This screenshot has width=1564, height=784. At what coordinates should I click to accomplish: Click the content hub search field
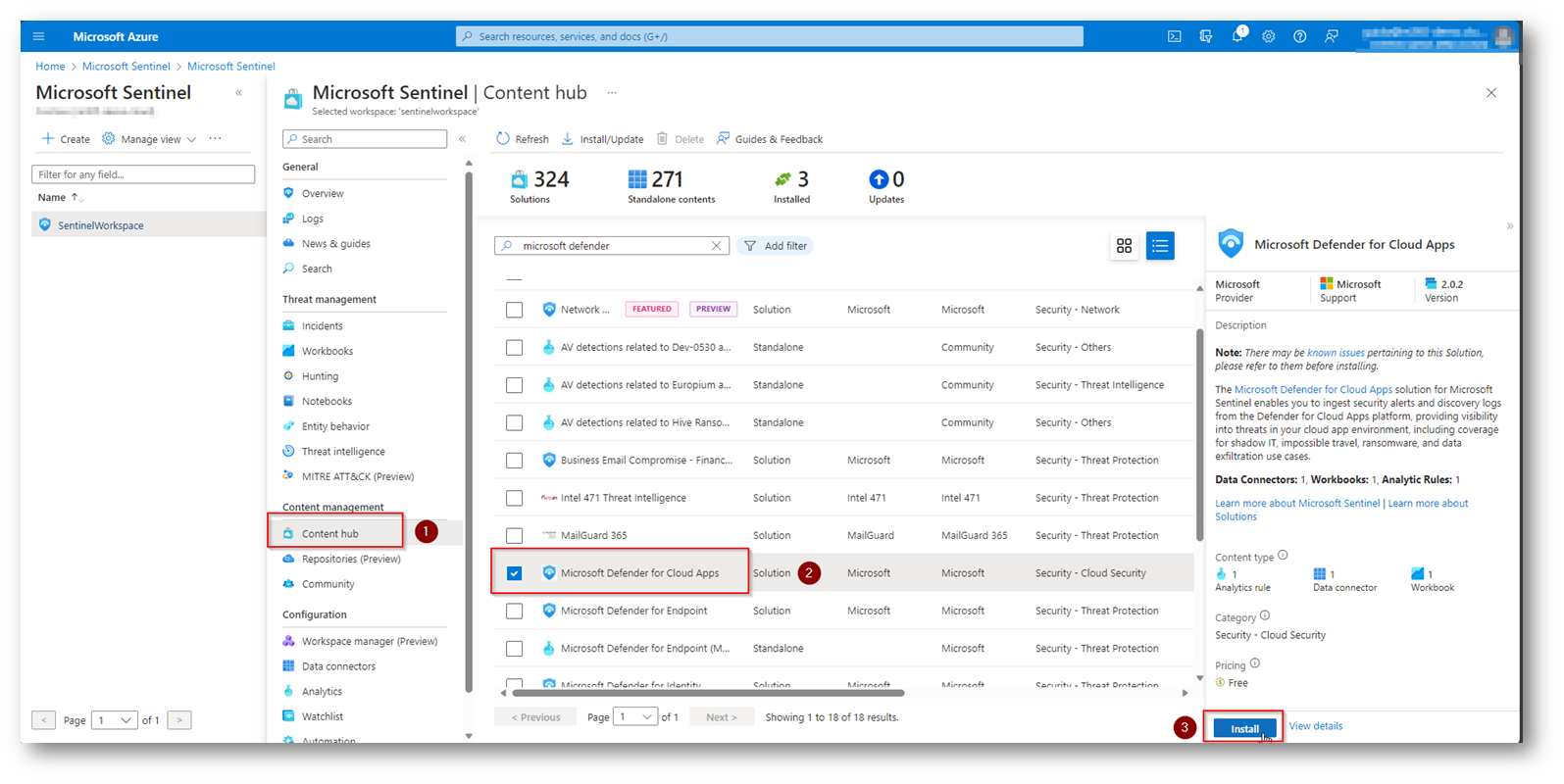612,246
